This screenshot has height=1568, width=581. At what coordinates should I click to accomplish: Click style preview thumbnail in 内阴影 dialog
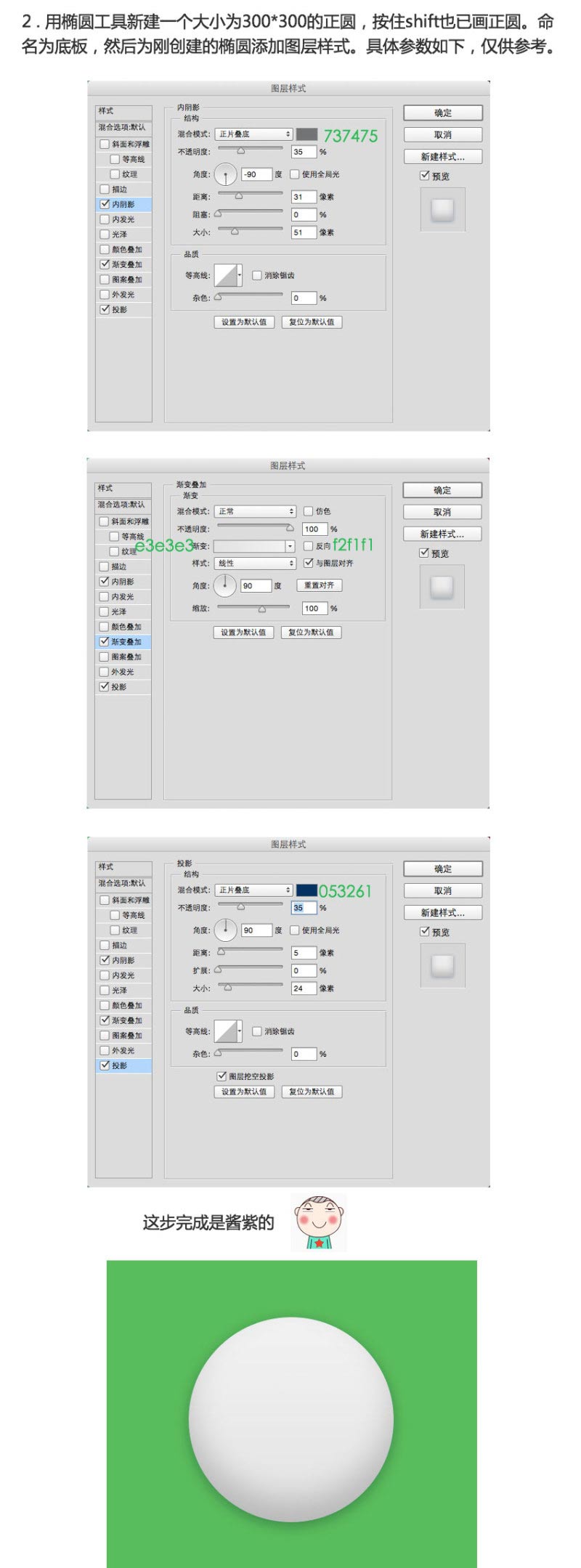click(442, 210)
